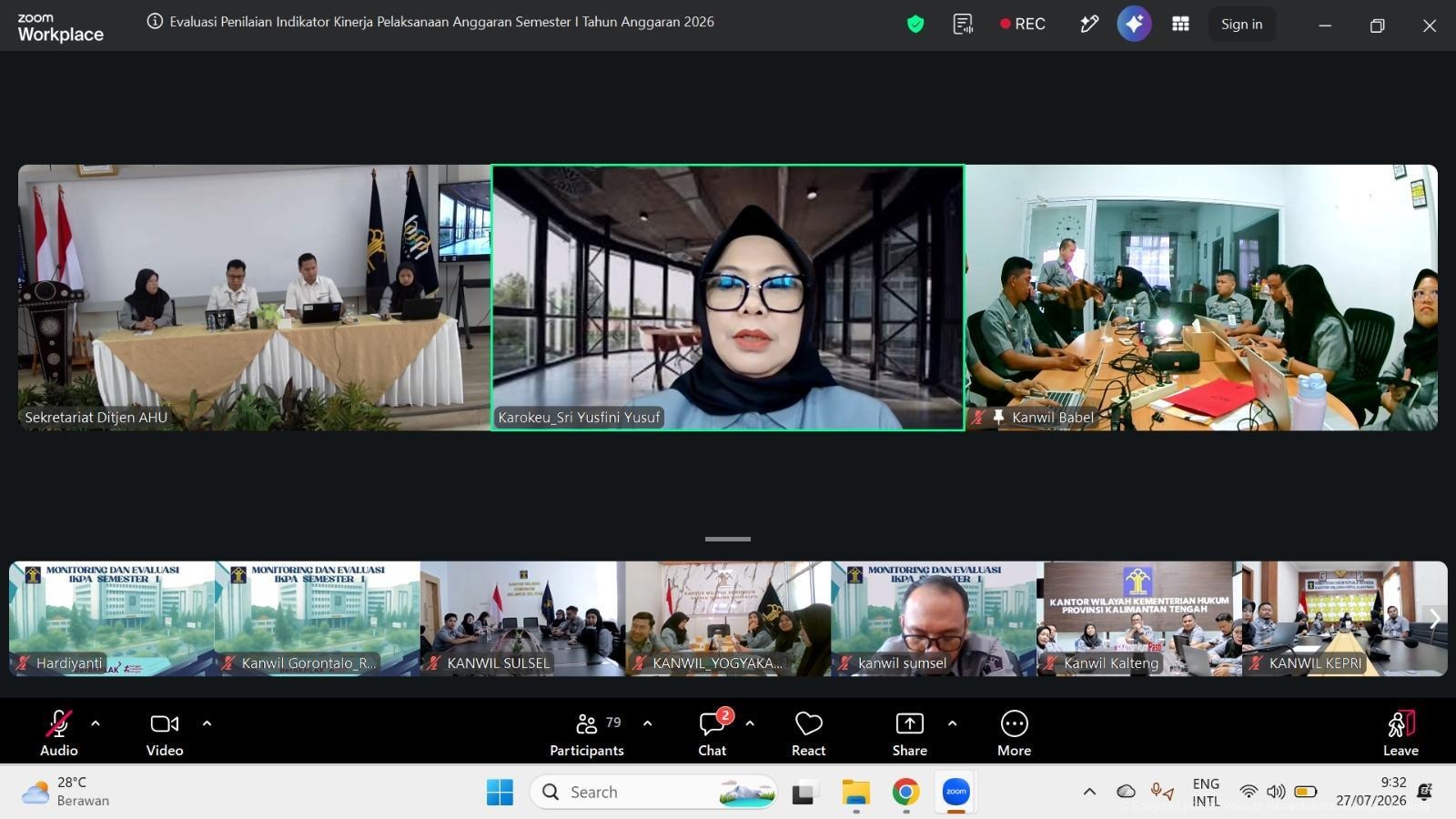Viewport: 1456px width, 819px height.
Task: Open the Windows Start menu
Action: (500, 793)
